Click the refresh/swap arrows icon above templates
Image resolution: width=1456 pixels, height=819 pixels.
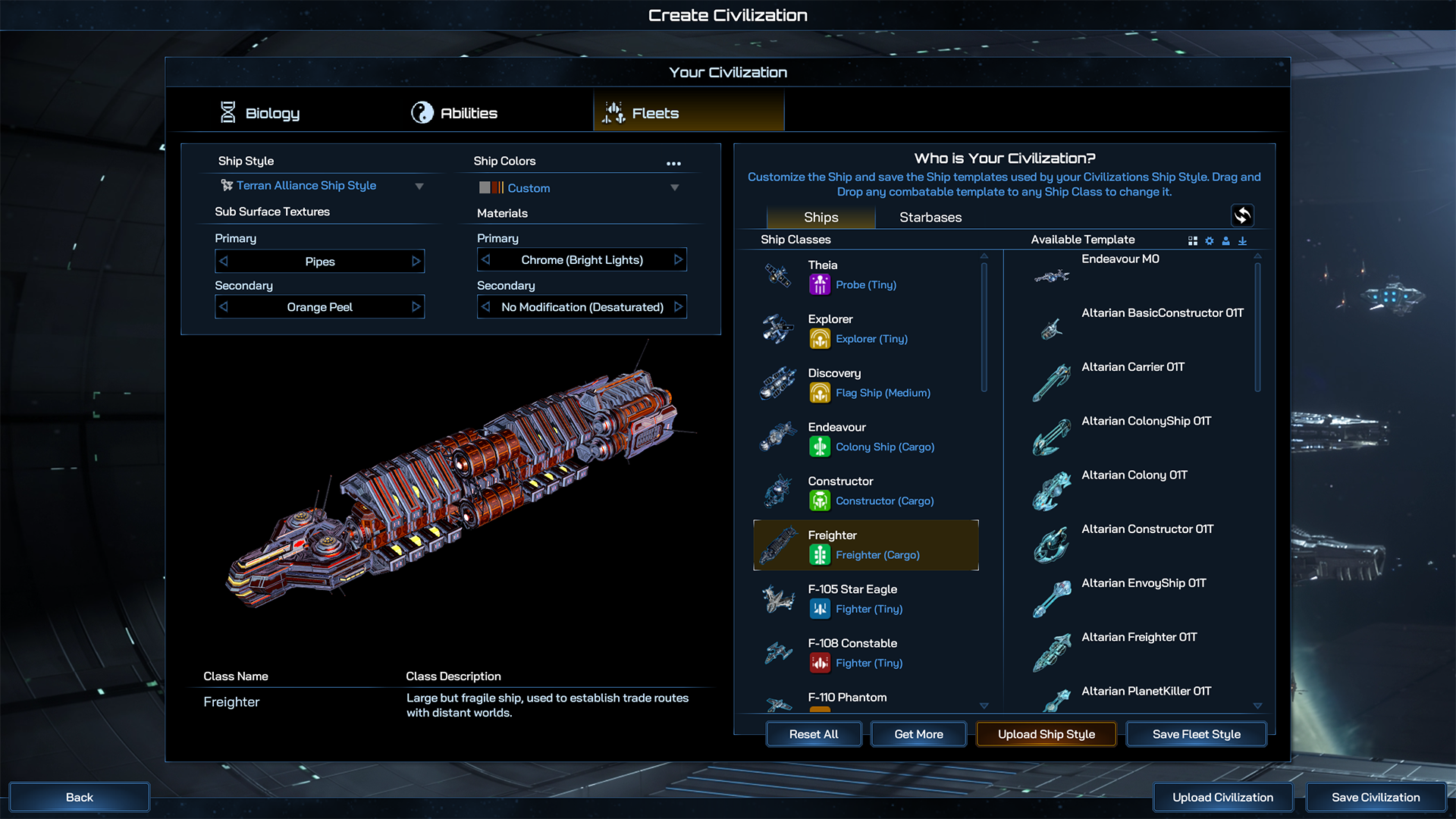[1242, 216]
